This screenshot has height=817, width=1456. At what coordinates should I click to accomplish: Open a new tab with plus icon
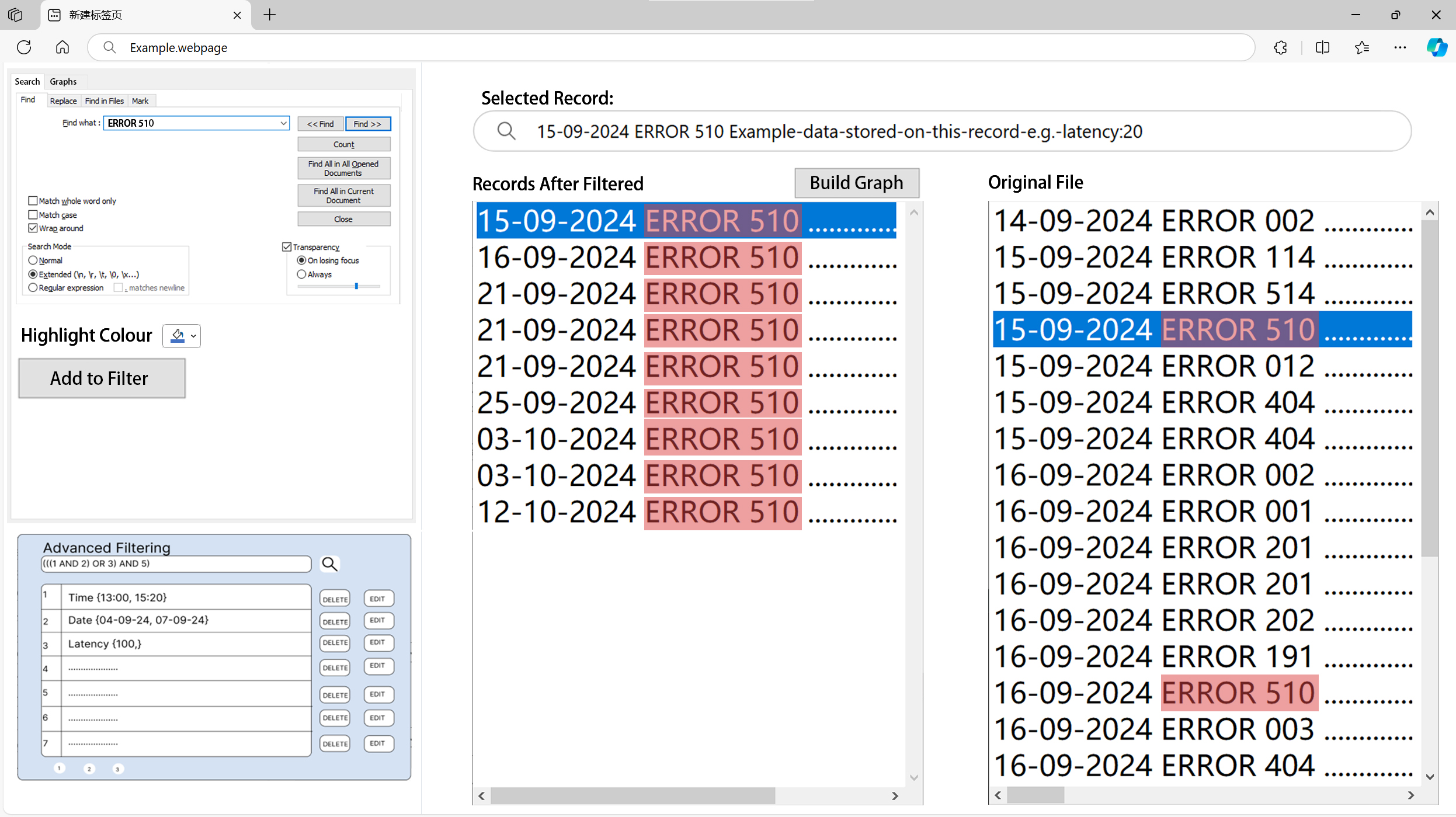(269, 15)
